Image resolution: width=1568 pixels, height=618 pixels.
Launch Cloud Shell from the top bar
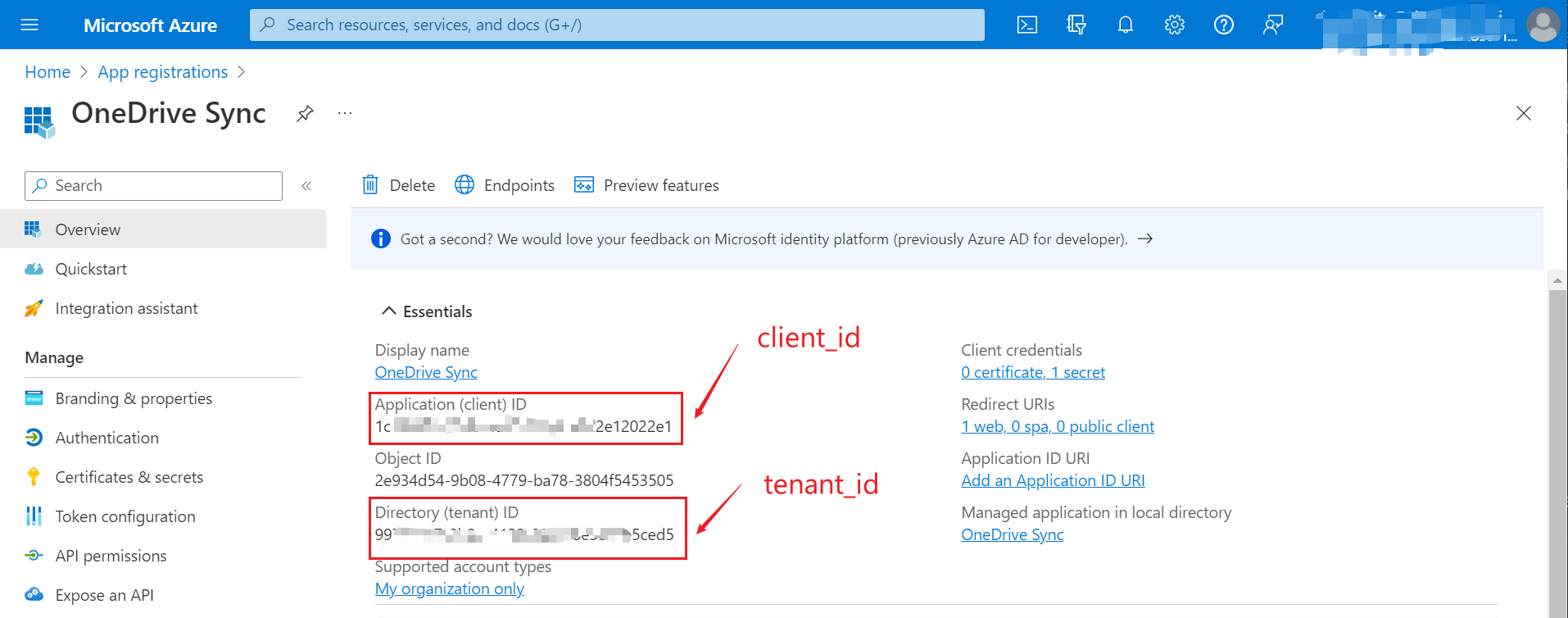click(x=1026, y=25)
